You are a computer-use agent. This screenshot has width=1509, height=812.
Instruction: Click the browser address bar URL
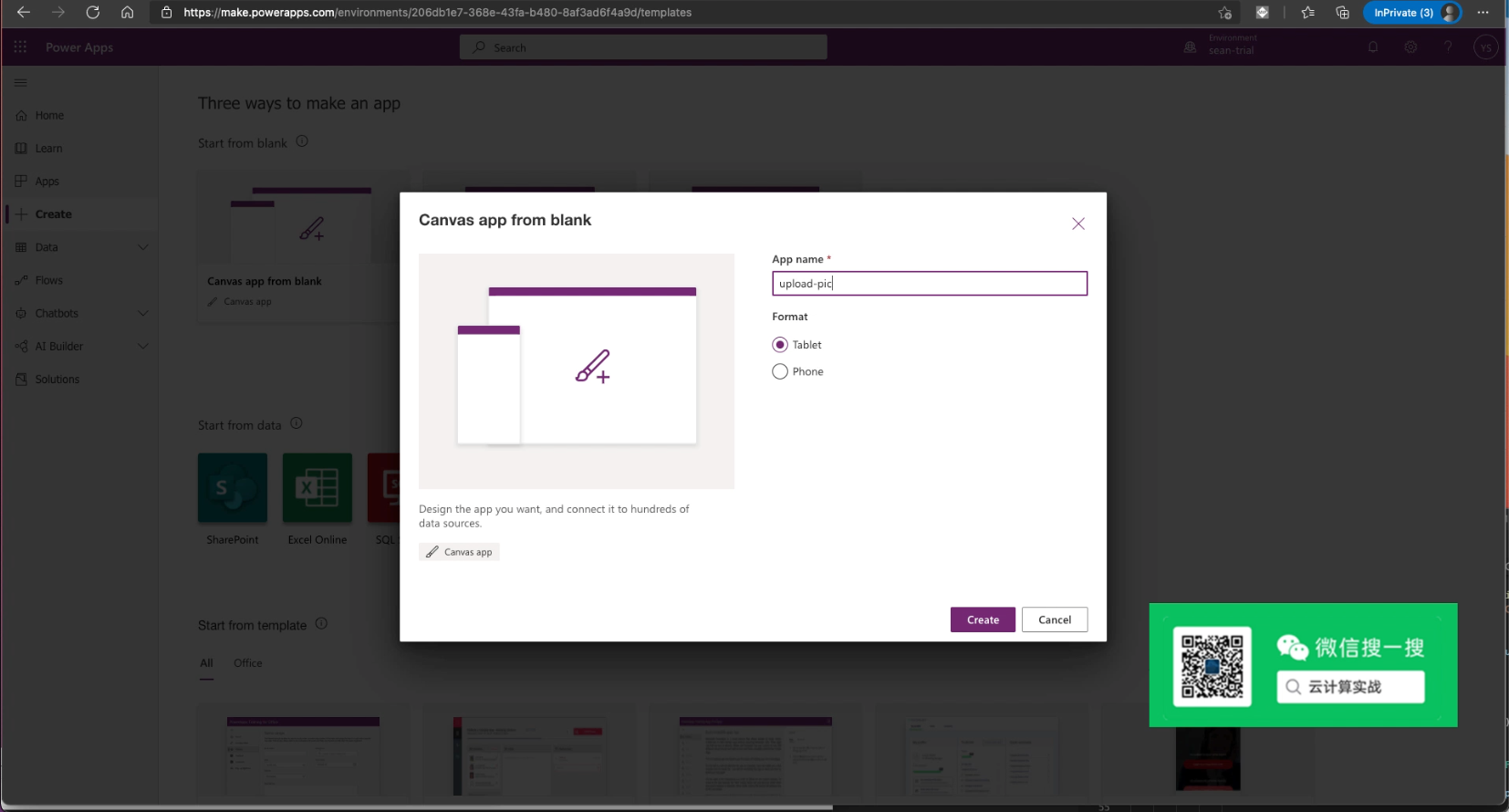click(x=438, y=13)
